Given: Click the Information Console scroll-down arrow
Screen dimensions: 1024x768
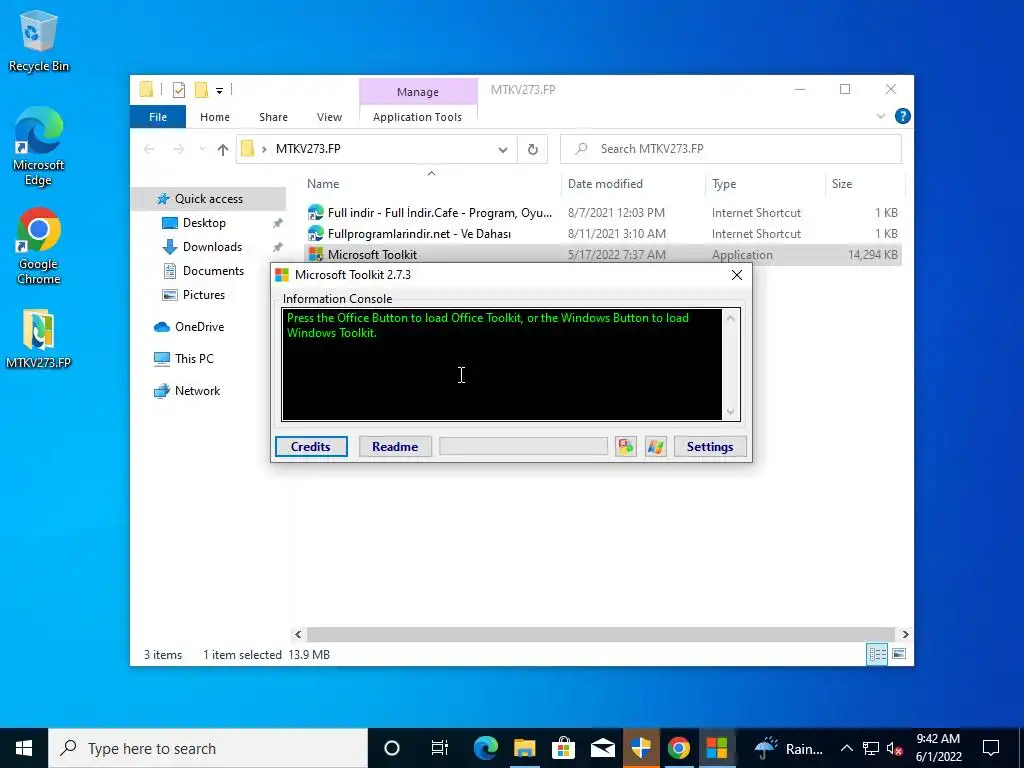Looking at the screenshot, I should pos(731,412).
